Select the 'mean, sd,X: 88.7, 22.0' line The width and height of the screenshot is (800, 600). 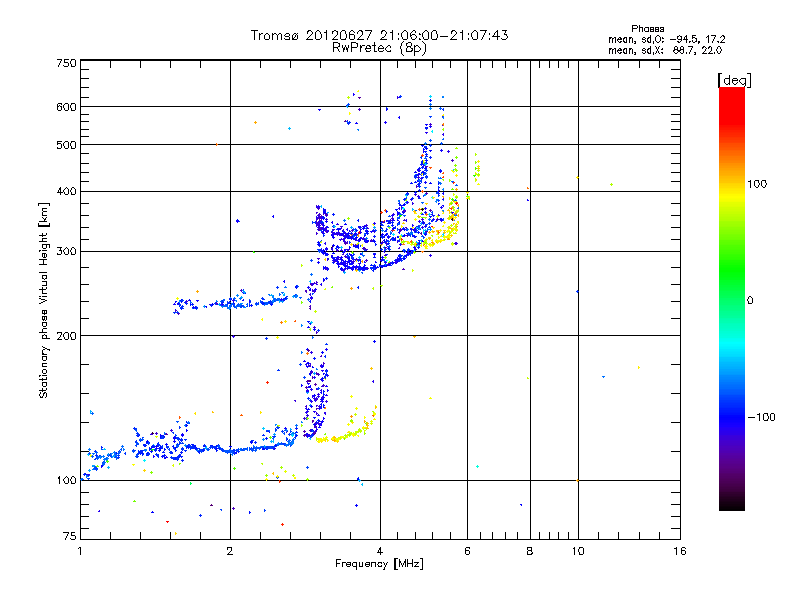click(665, 50)
